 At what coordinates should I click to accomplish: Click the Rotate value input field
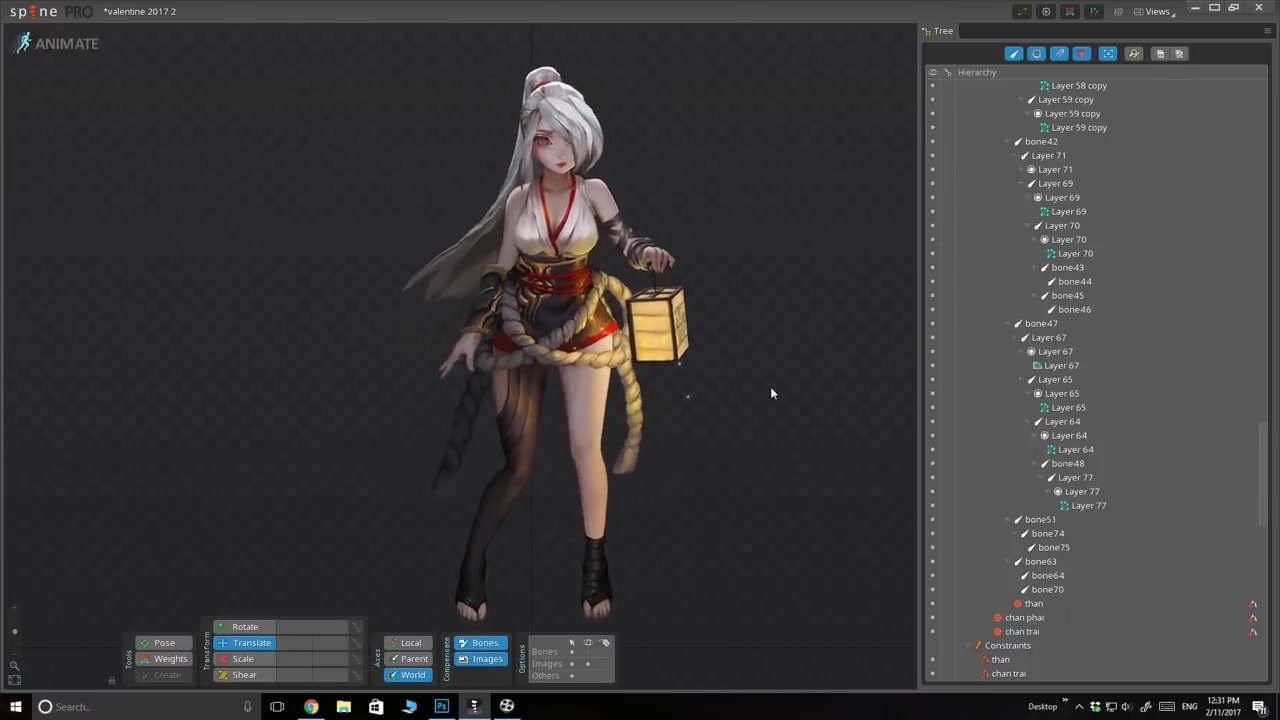311,627
